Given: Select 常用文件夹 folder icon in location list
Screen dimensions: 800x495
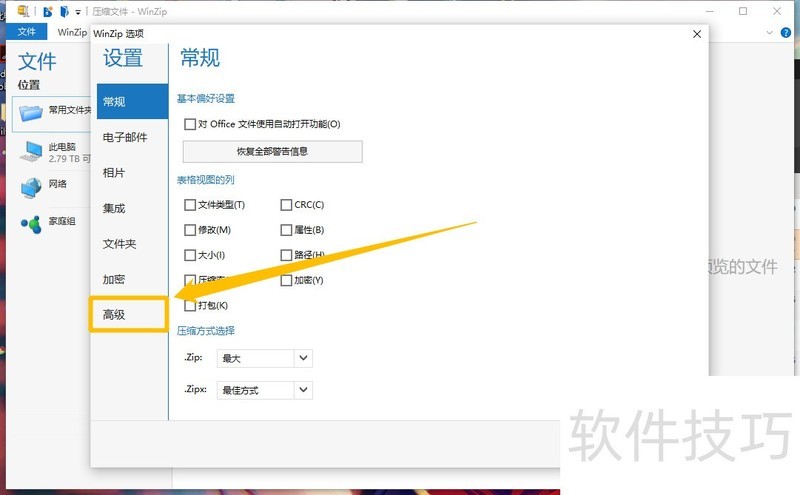Looking at the screenshot, I should 31,112.
